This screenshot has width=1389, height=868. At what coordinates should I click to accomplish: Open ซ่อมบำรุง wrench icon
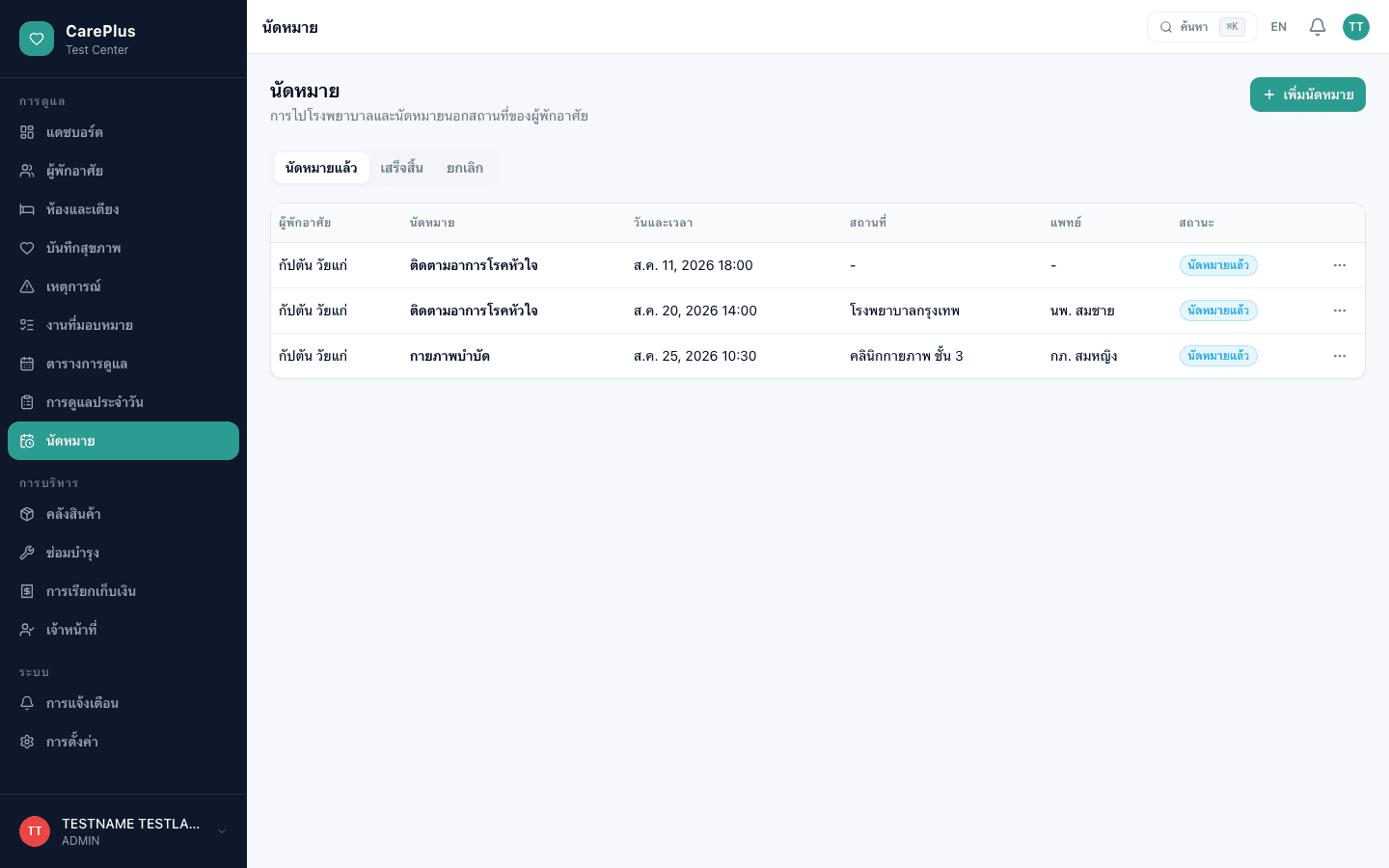pos(27,553)
